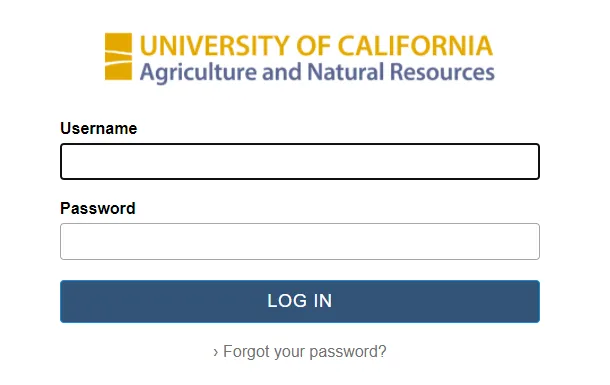Click the Username label
The height and width of the screenshot is (385, 610).
pyautogui.click(x=98, y=128)
